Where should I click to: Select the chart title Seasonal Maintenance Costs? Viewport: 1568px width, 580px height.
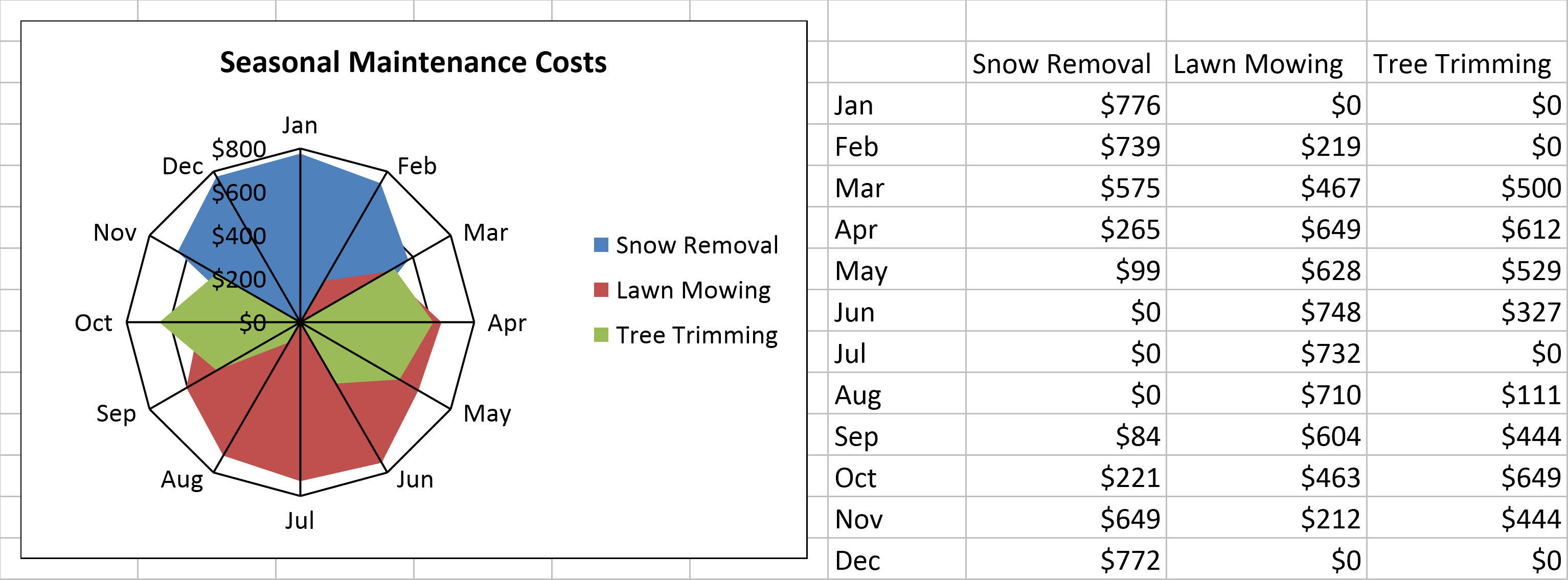click(413, 63)
